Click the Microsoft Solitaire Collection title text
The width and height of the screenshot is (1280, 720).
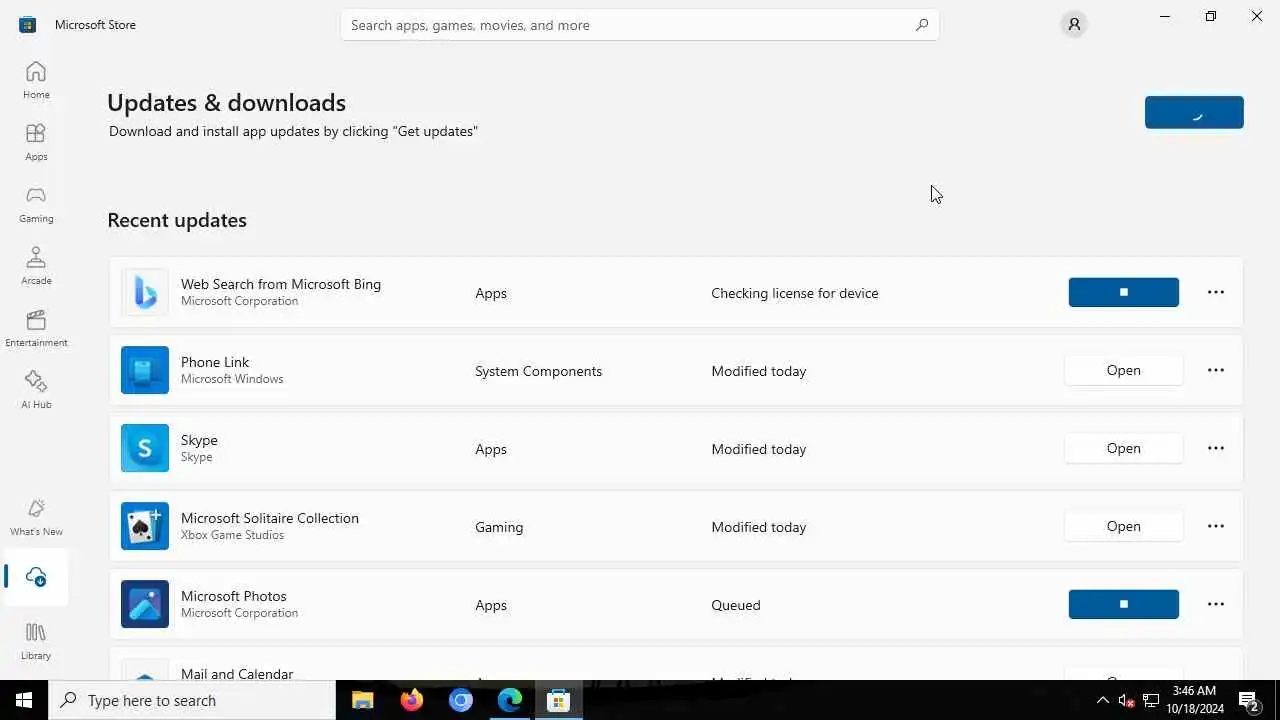click(x=270, y=518)
